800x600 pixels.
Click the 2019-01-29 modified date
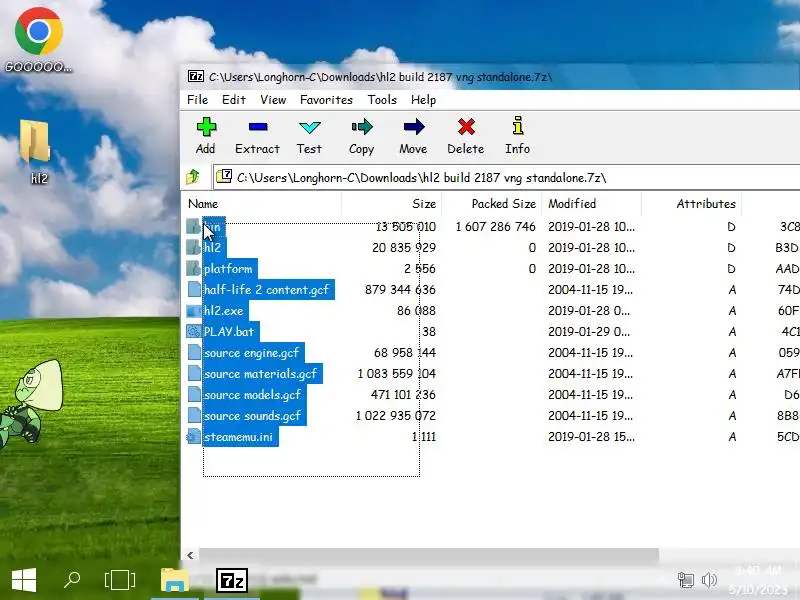click(x=589, y=332)
